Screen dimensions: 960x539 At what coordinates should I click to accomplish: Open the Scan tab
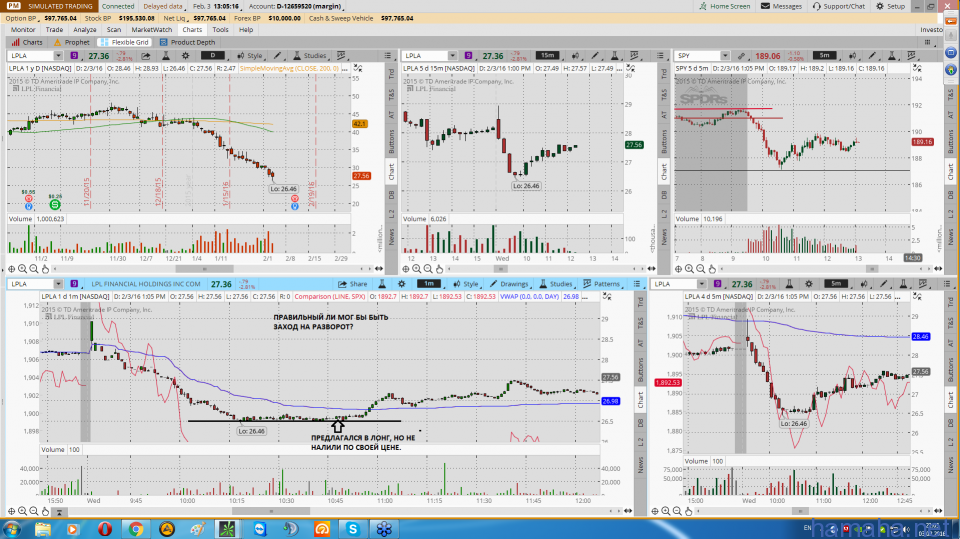tap(114, 29)
